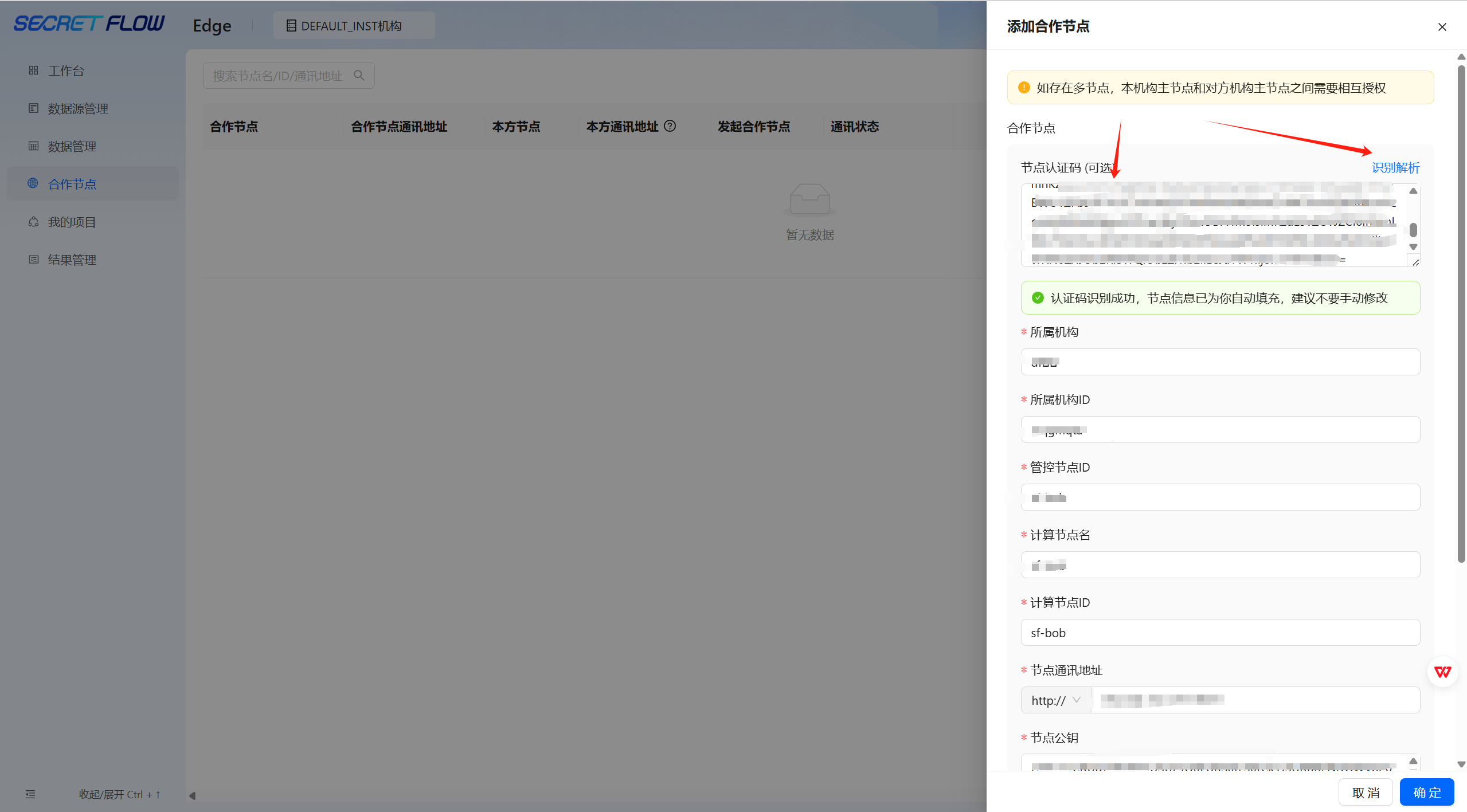Click the 工作台 grid icon
The height and width of the screenshot is (812, 1467).
(33, 70)
